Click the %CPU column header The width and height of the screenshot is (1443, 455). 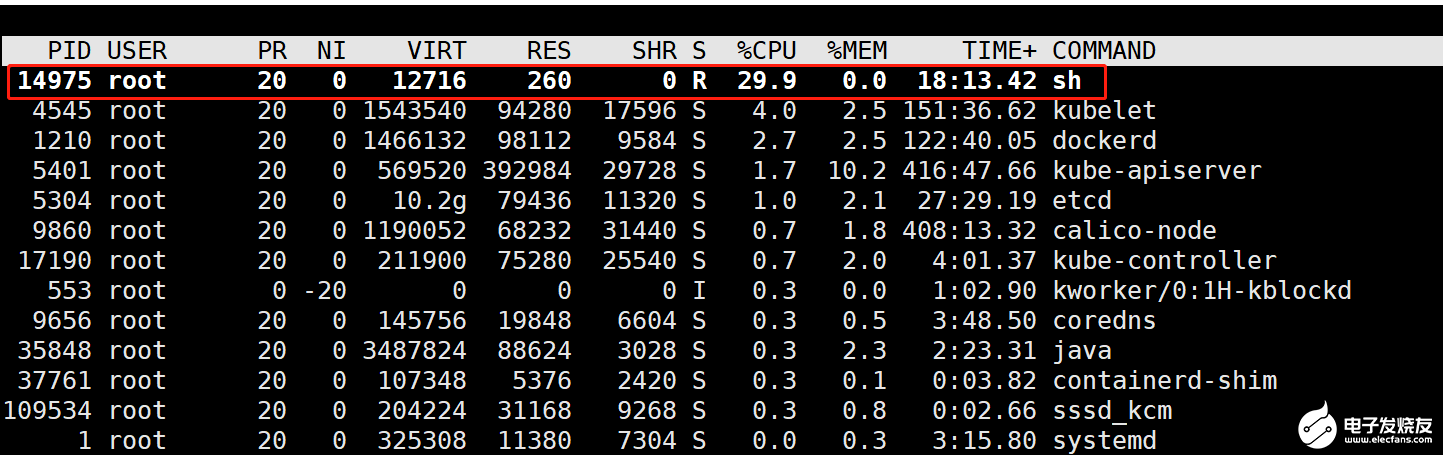click(x=766, y=51)
